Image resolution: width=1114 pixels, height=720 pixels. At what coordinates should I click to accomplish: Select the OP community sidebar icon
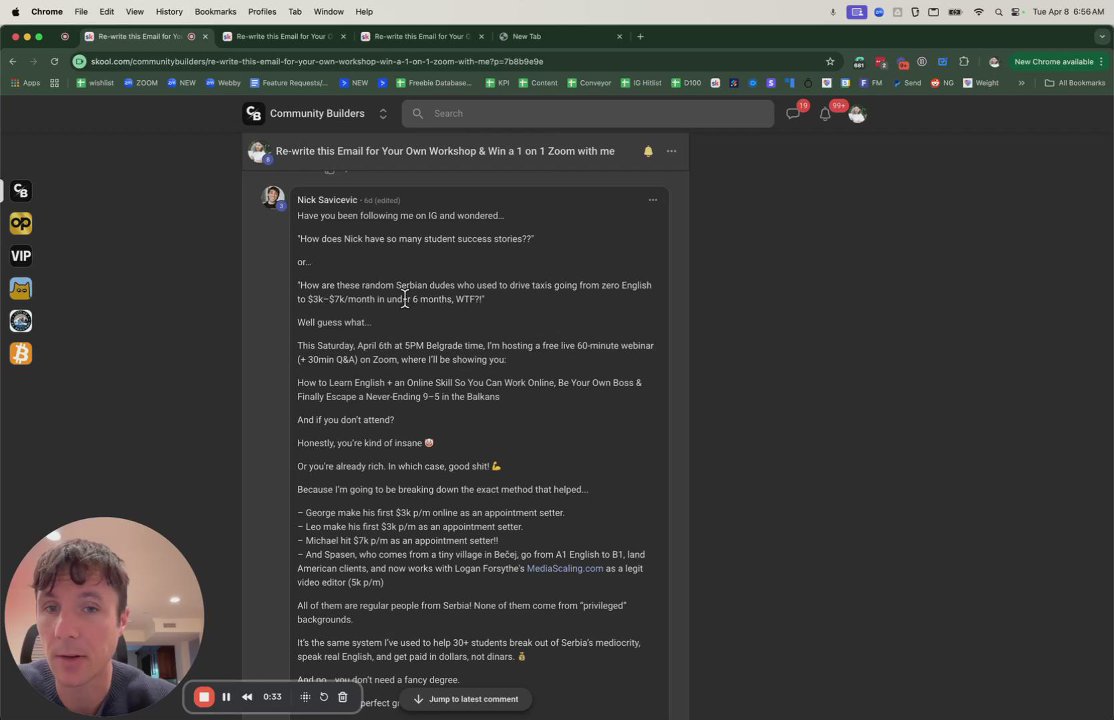point(21,223)
